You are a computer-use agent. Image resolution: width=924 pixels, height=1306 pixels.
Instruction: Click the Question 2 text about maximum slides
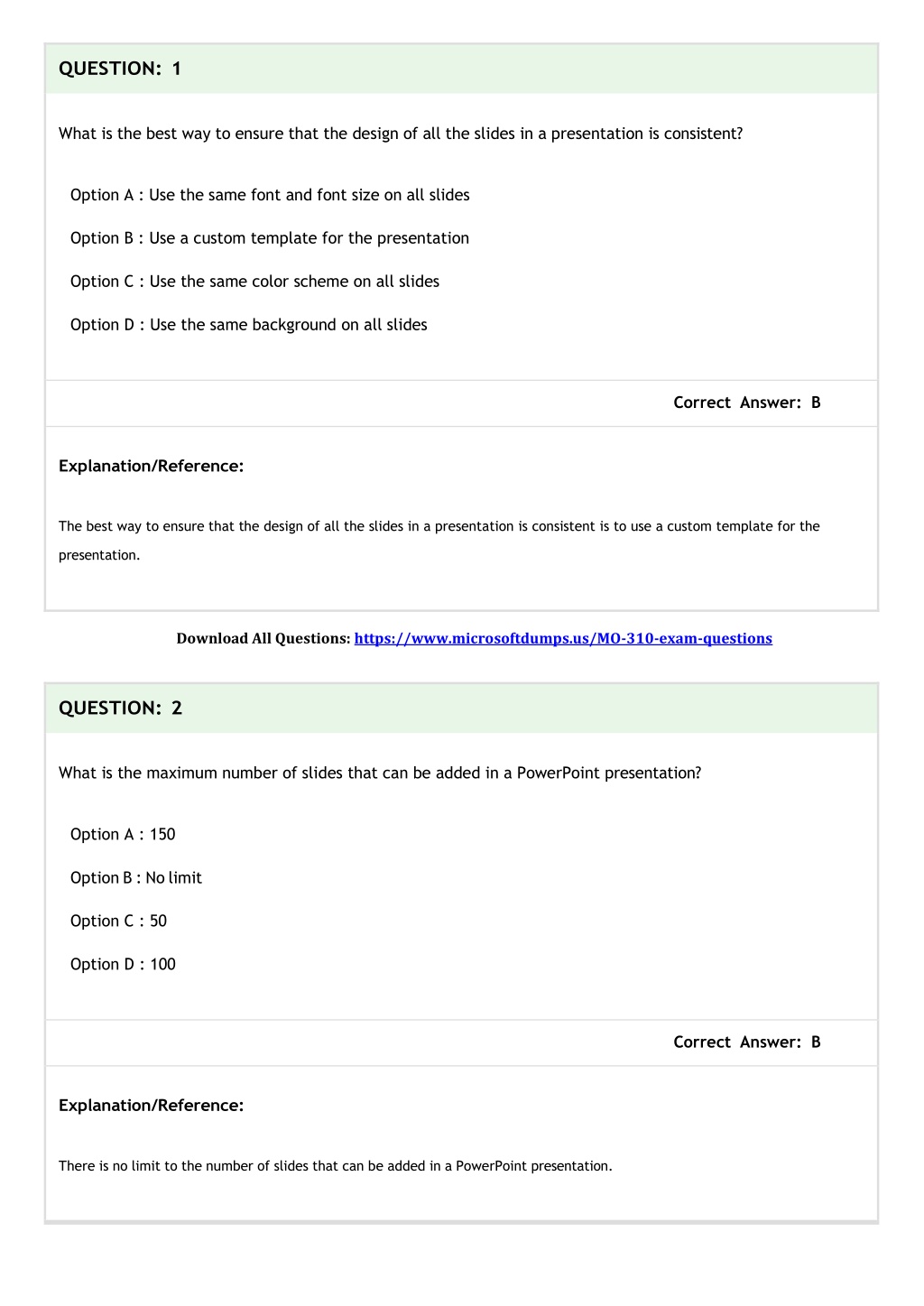click(380, 773)
